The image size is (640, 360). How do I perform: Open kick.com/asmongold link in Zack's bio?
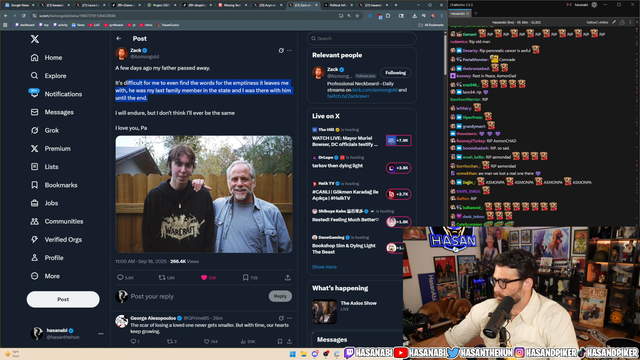tap(375, 90)
